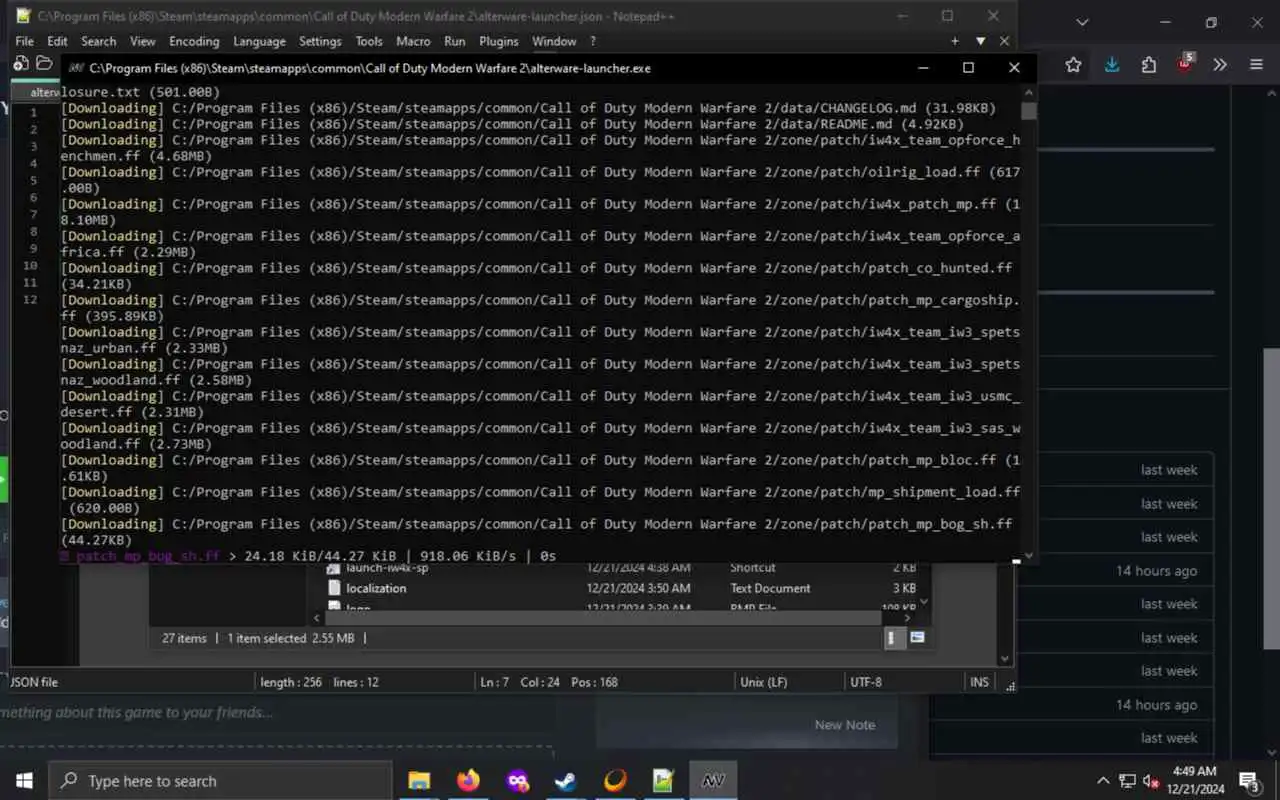Open Steam from the taskbar
Image resolution: width=1280 pixels, height=800 pixels.
pos(566,780)
